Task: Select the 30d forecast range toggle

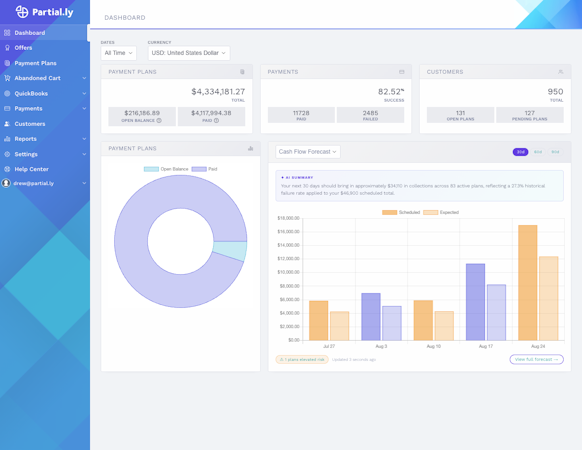Action: (520, 152)
